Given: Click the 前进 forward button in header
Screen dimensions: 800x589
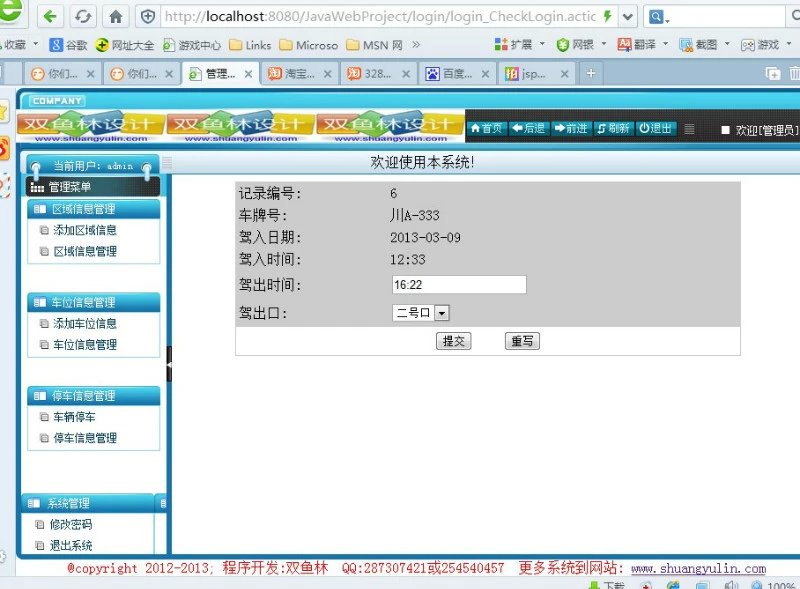Looking at the screenshot, I should [x=571, y=128].
